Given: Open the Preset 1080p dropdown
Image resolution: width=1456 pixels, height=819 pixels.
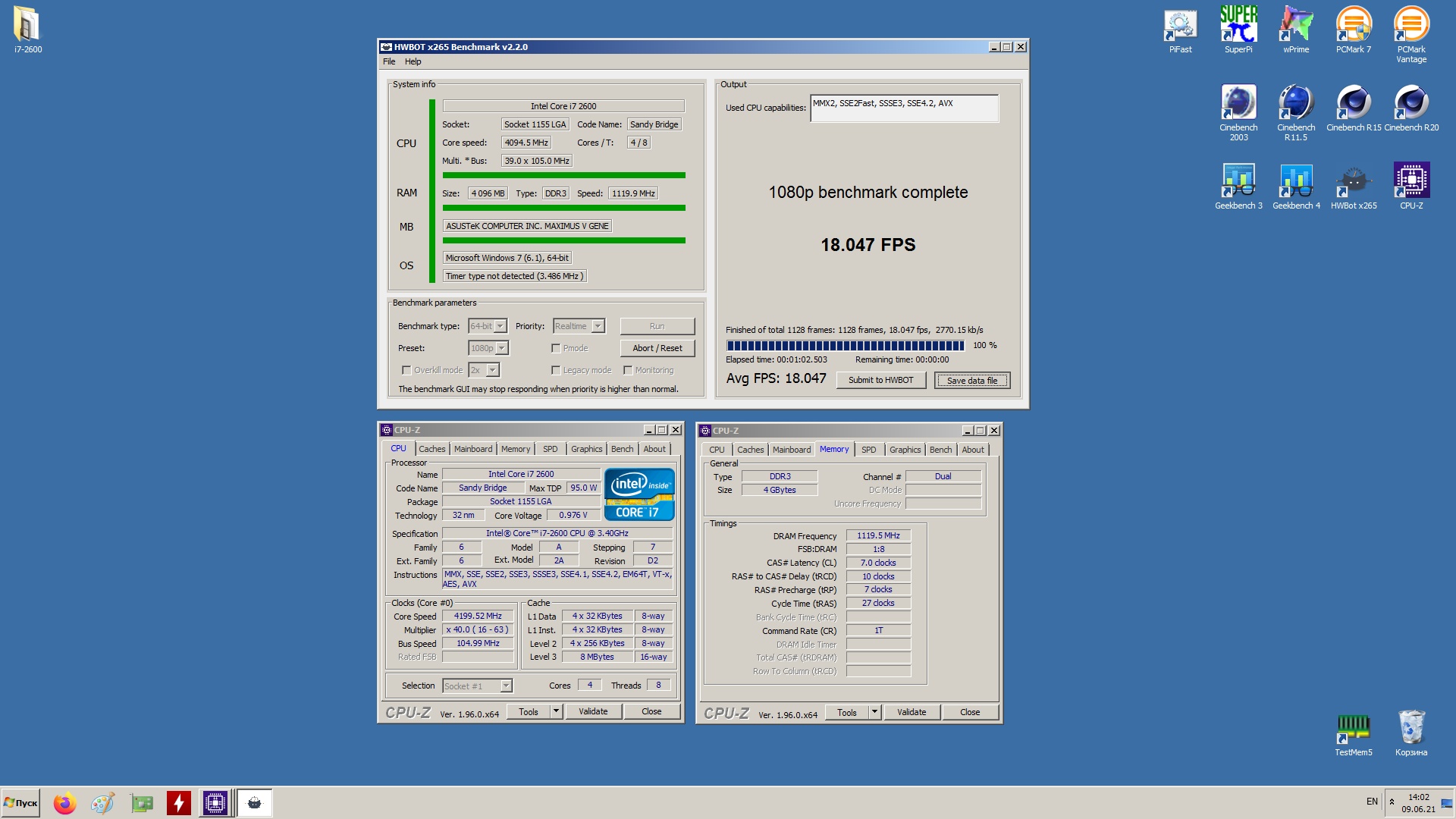Looking at the screenshot, I should 502,348.
